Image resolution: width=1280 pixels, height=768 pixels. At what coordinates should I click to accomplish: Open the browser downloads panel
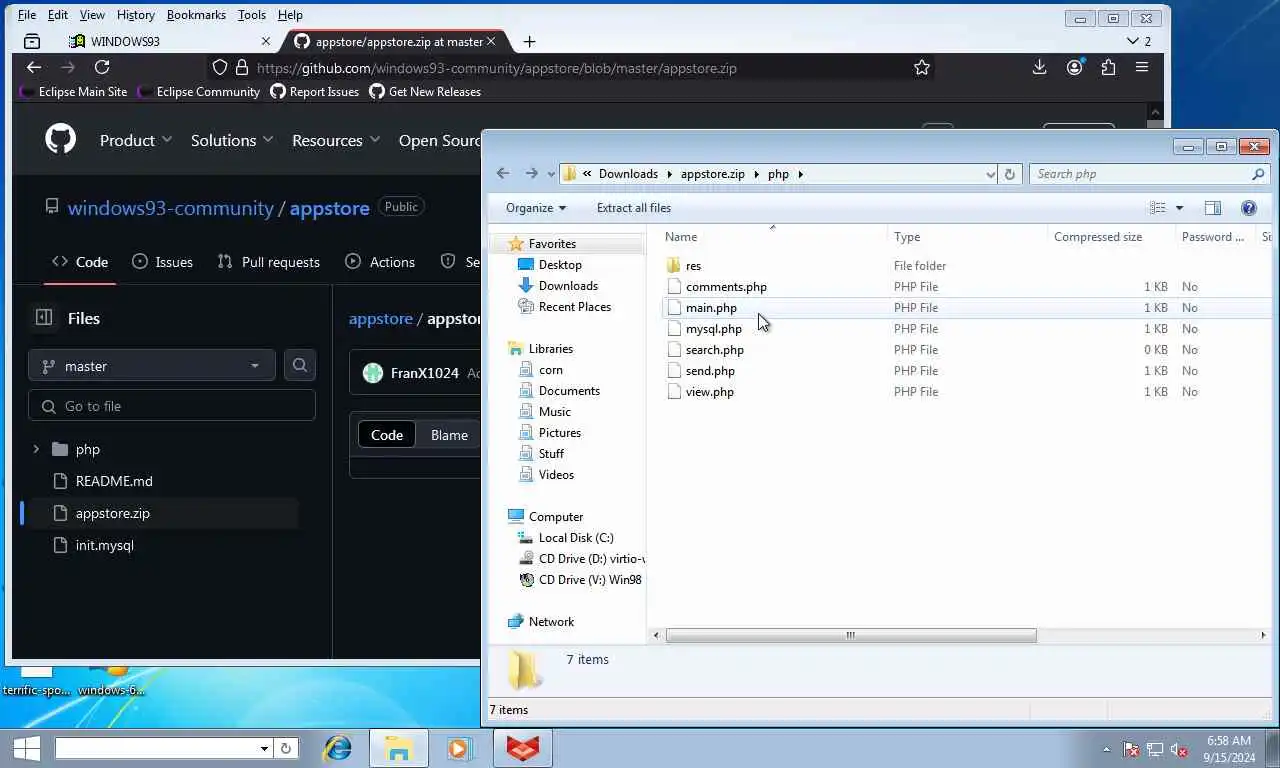(1040, 67)
